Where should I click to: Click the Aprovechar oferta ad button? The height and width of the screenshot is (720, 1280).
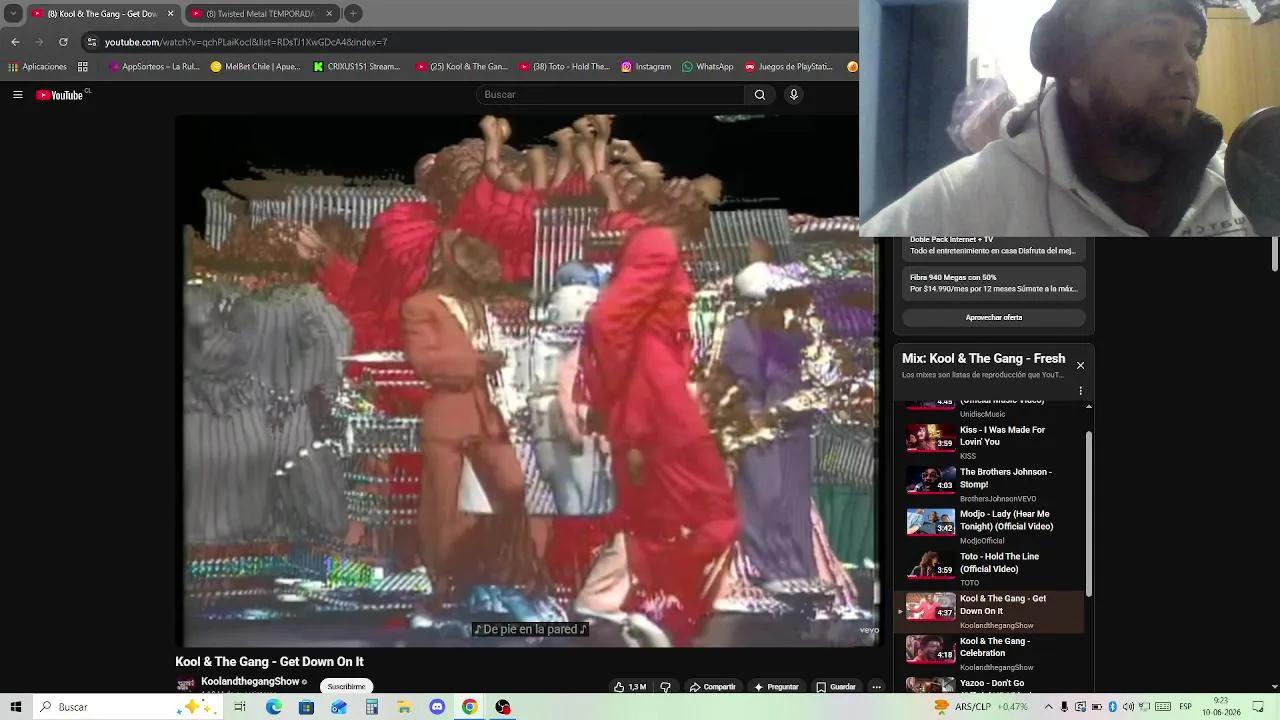click(994, 318)
